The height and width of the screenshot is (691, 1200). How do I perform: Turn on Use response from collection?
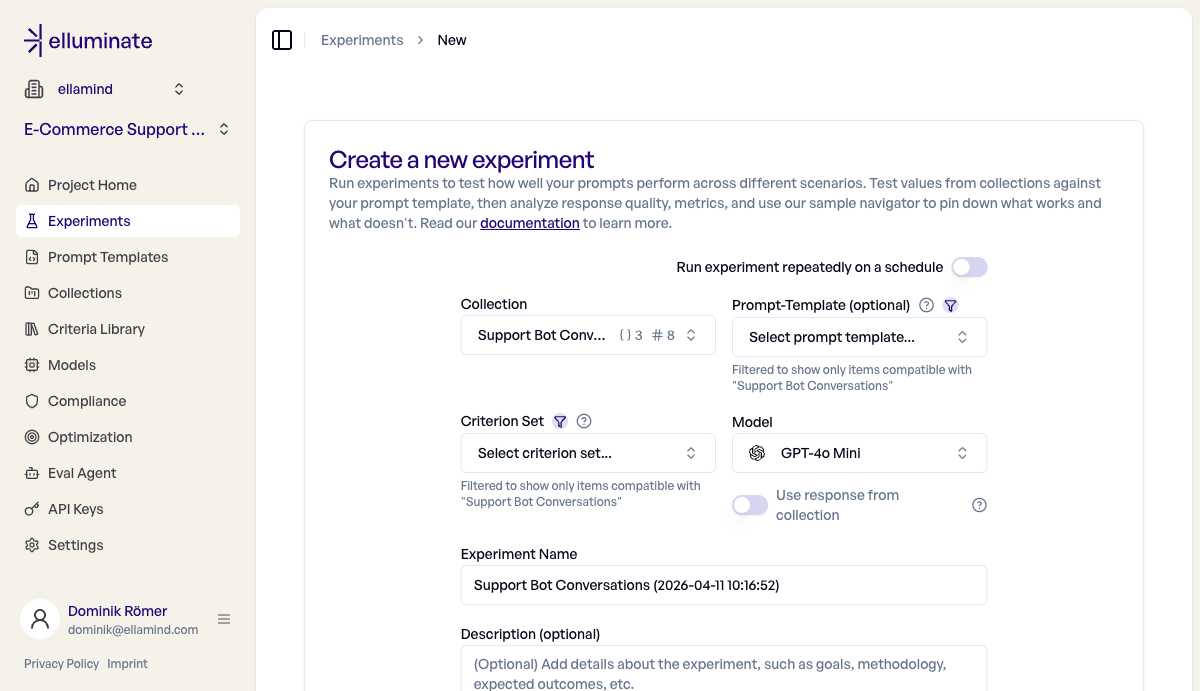click(749, 505)
